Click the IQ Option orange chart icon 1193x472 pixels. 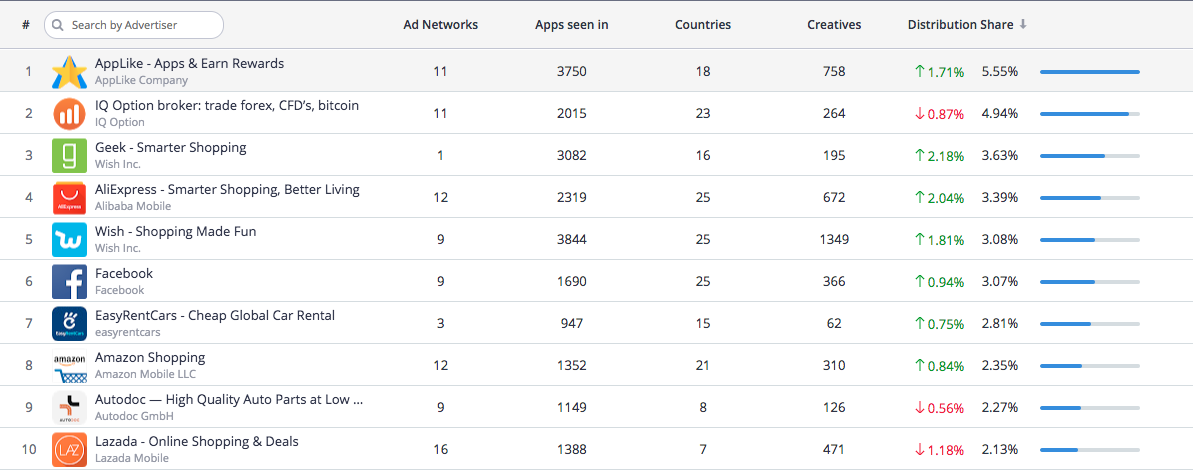[69, 113]
